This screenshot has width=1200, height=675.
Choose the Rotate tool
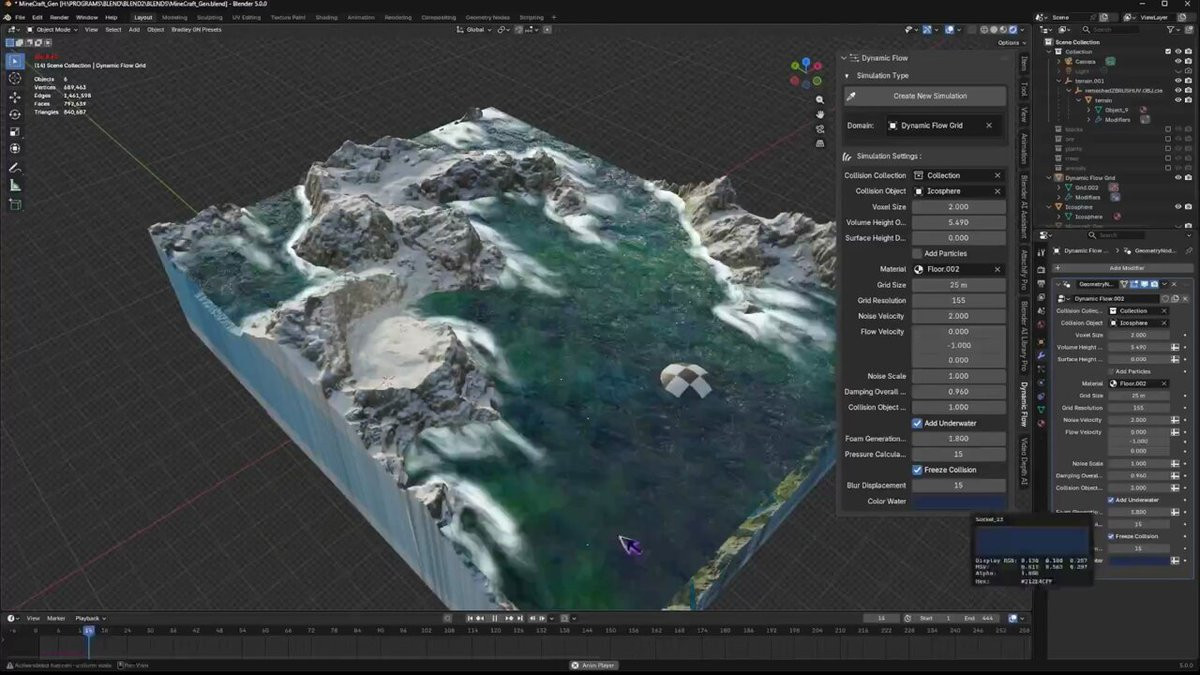click(15, 114)
